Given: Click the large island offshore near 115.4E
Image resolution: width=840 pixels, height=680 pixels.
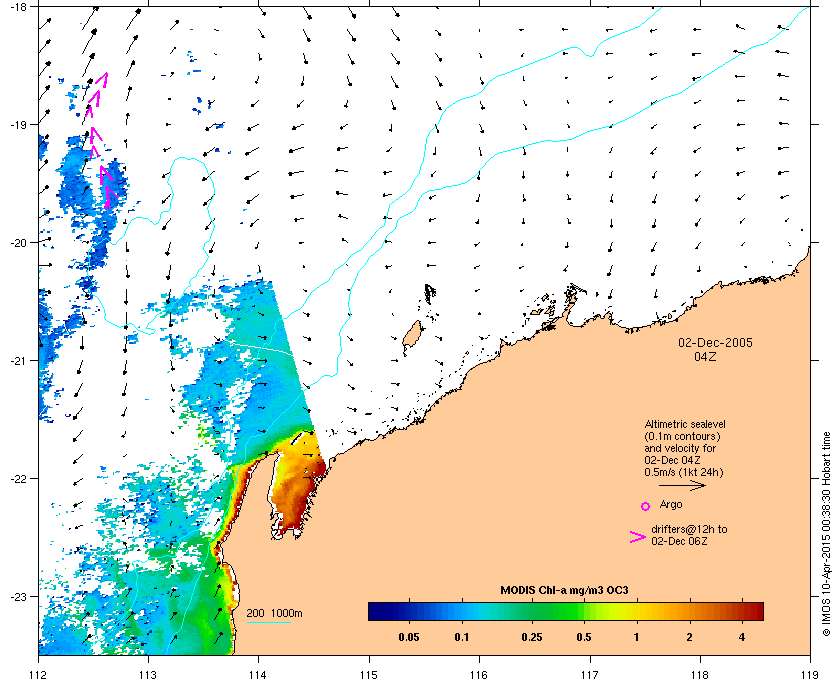Looking at the screenshot, I should (x=411, y=335).
